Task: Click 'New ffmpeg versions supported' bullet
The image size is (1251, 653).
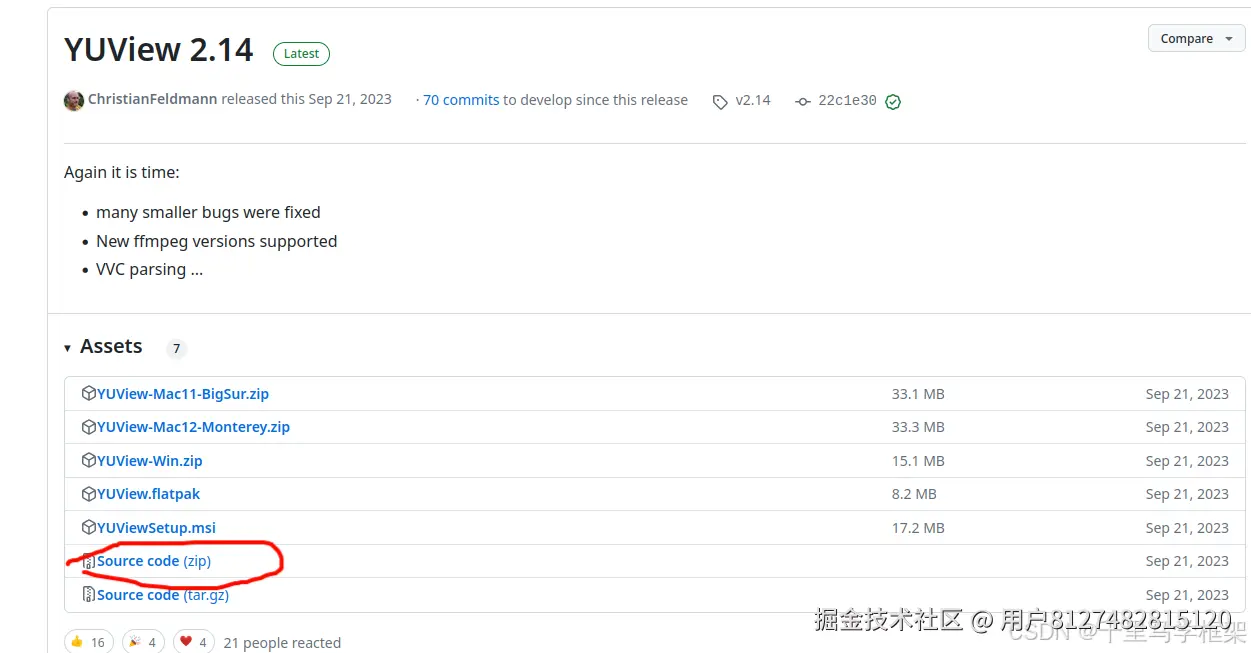Action: coord(216,241)
